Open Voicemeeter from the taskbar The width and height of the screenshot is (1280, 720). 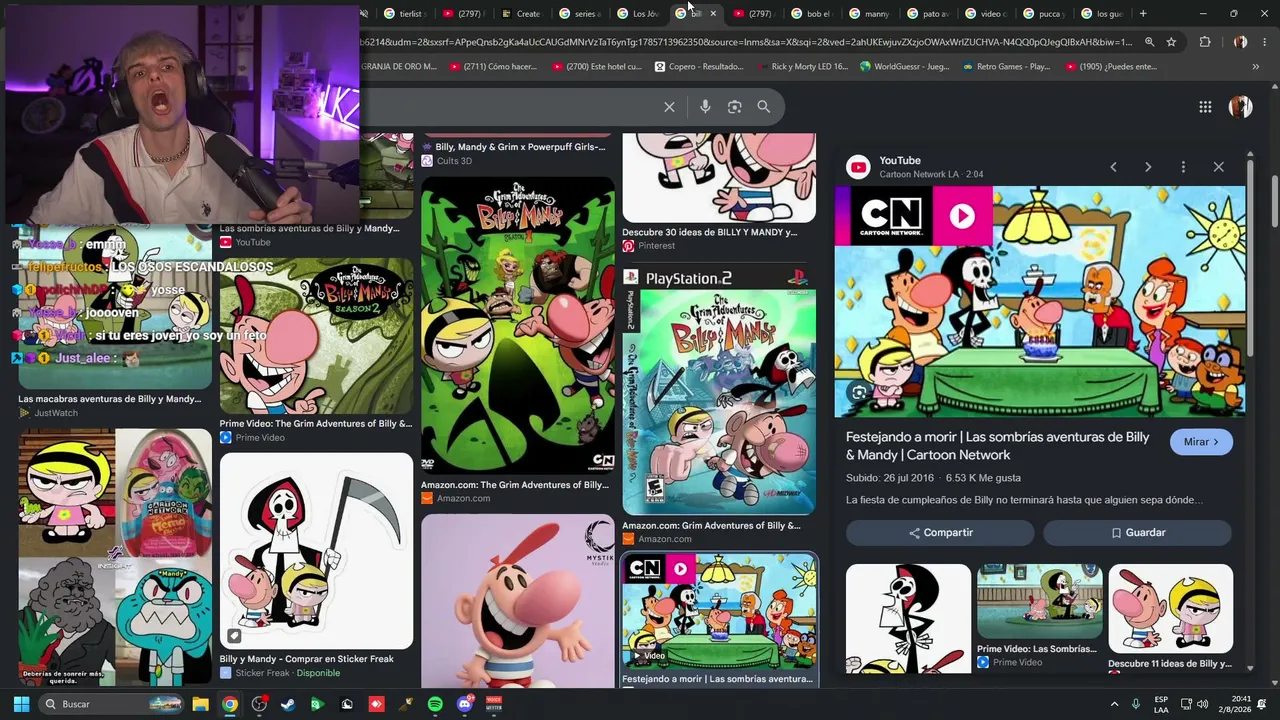tap(493, 704)
